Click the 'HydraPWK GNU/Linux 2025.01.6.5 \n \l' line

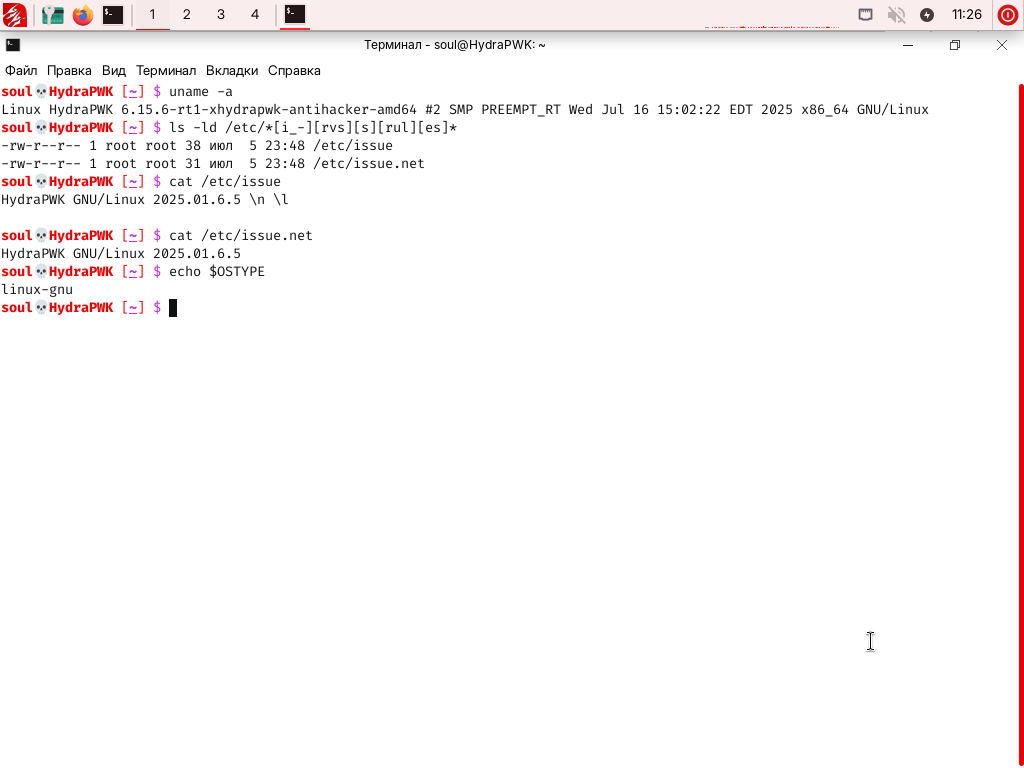(145, 200)
